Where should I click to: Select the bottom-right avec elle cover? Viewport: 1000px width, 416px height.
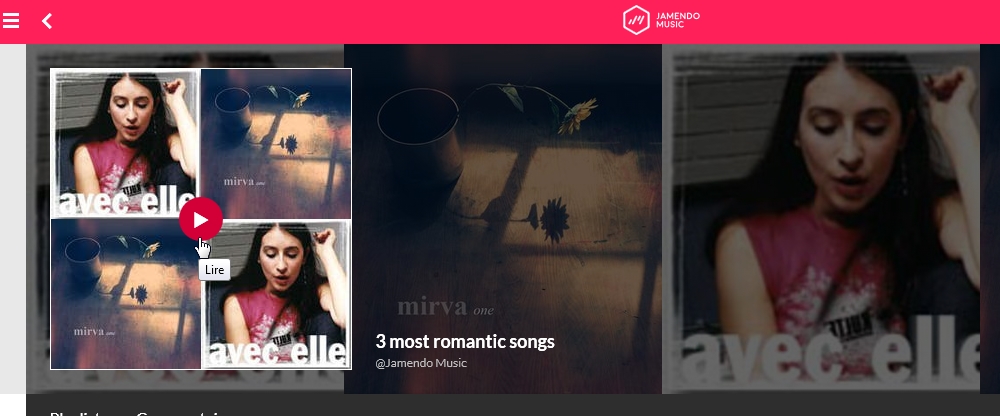[x=276, y=294]
